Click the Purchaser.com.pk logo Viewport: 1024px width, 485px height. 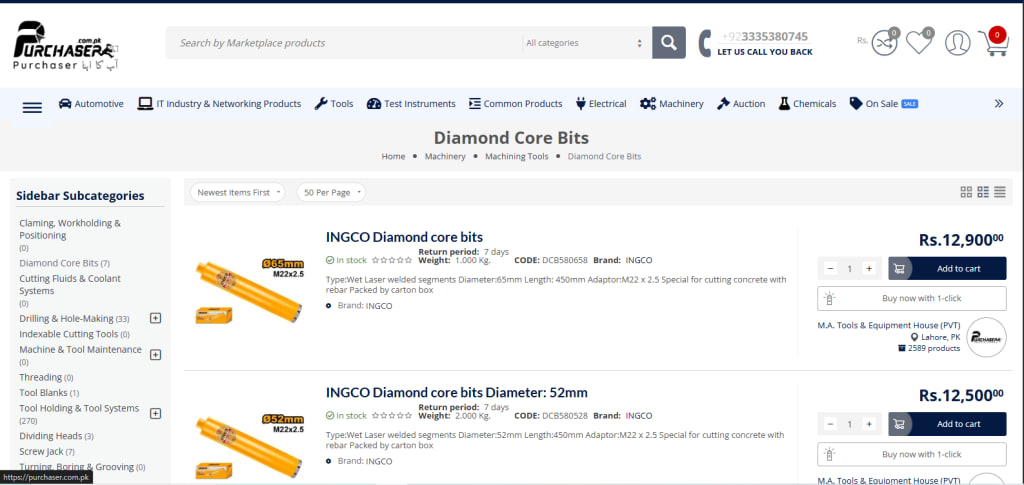(x=65, y=44)
